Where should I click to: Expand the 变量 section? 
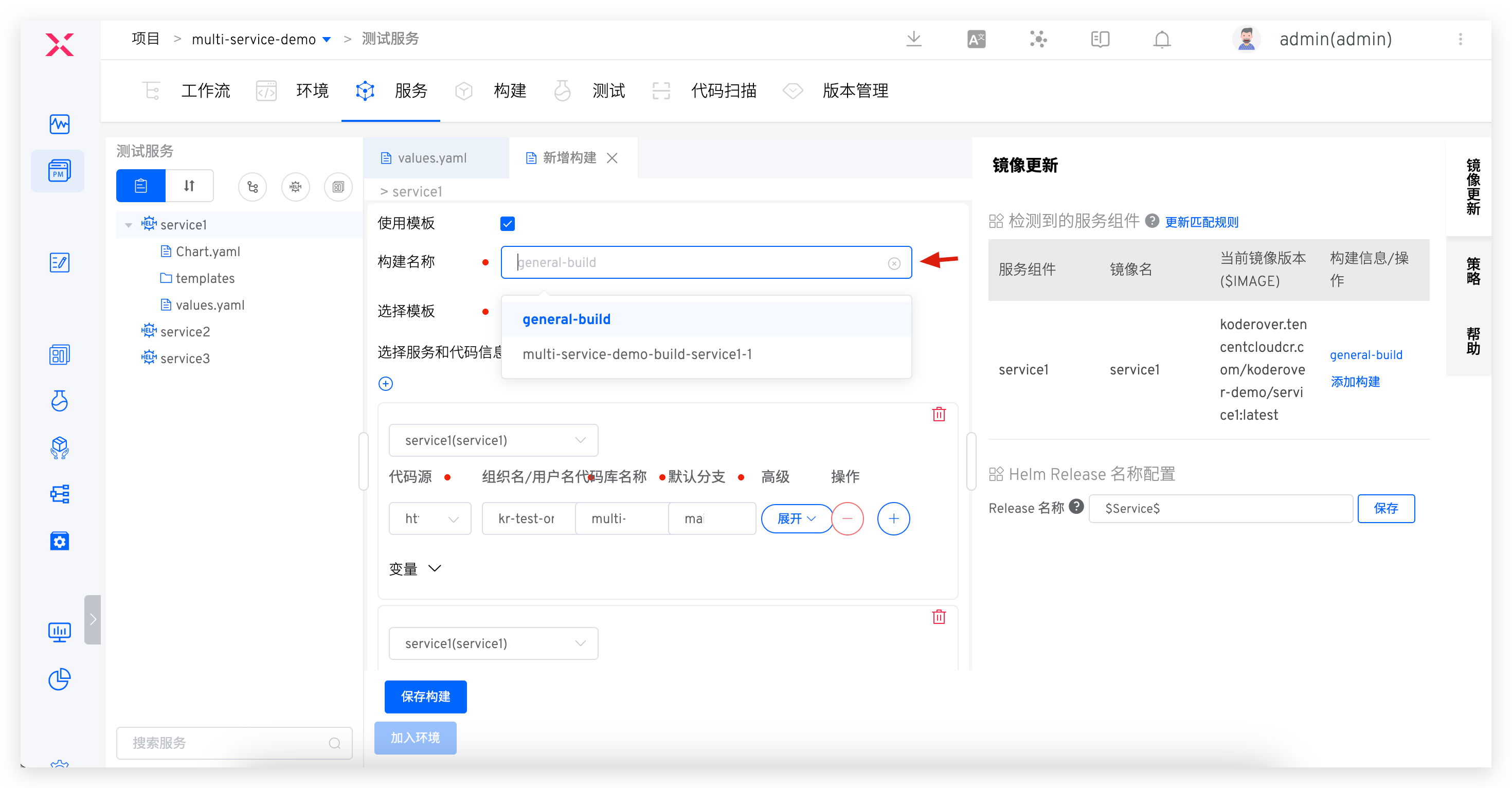(x=415, y=568)
